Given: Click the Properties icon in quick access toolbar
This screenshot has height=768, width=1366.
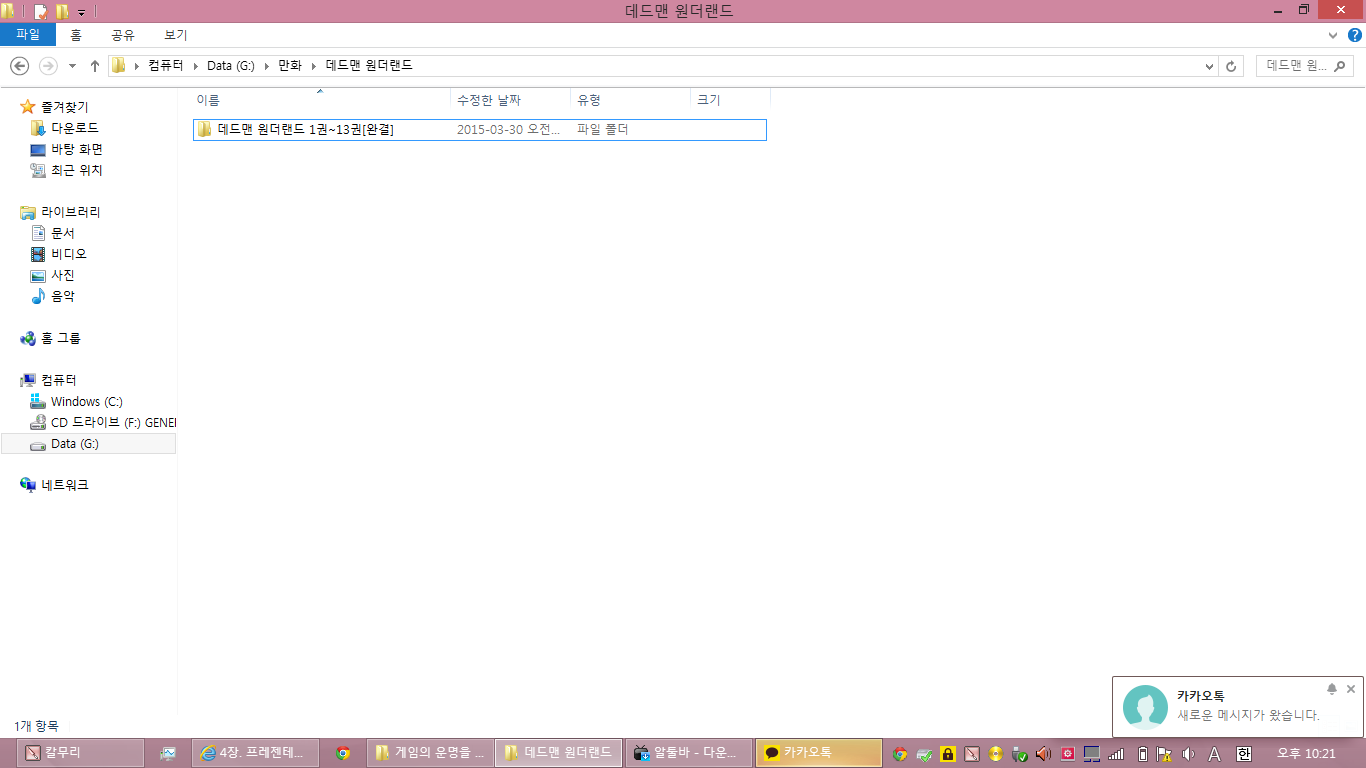Looking at the screenshot, I should (41, 11).
